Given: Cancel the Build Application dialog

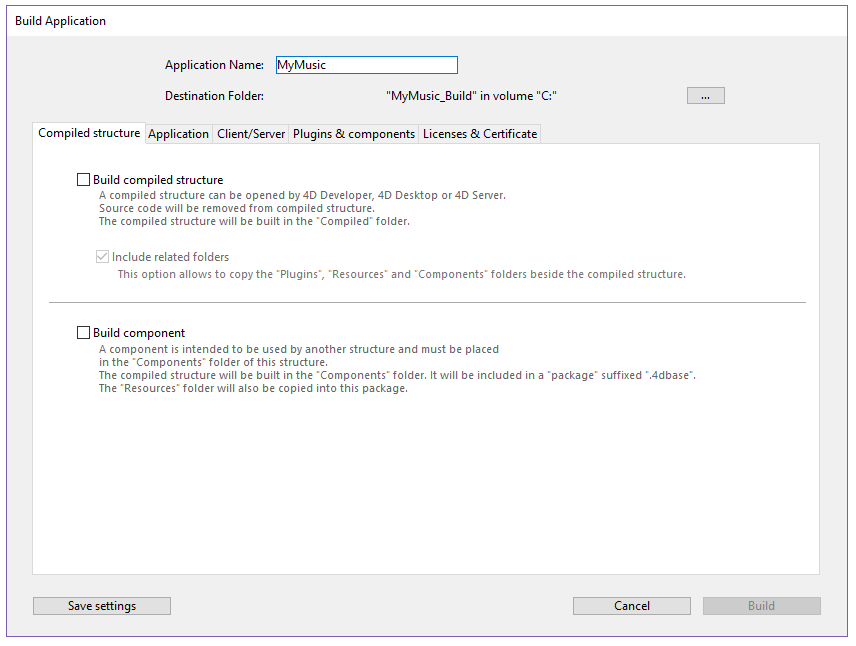Looking at the screenshot, I should [631, 606].
